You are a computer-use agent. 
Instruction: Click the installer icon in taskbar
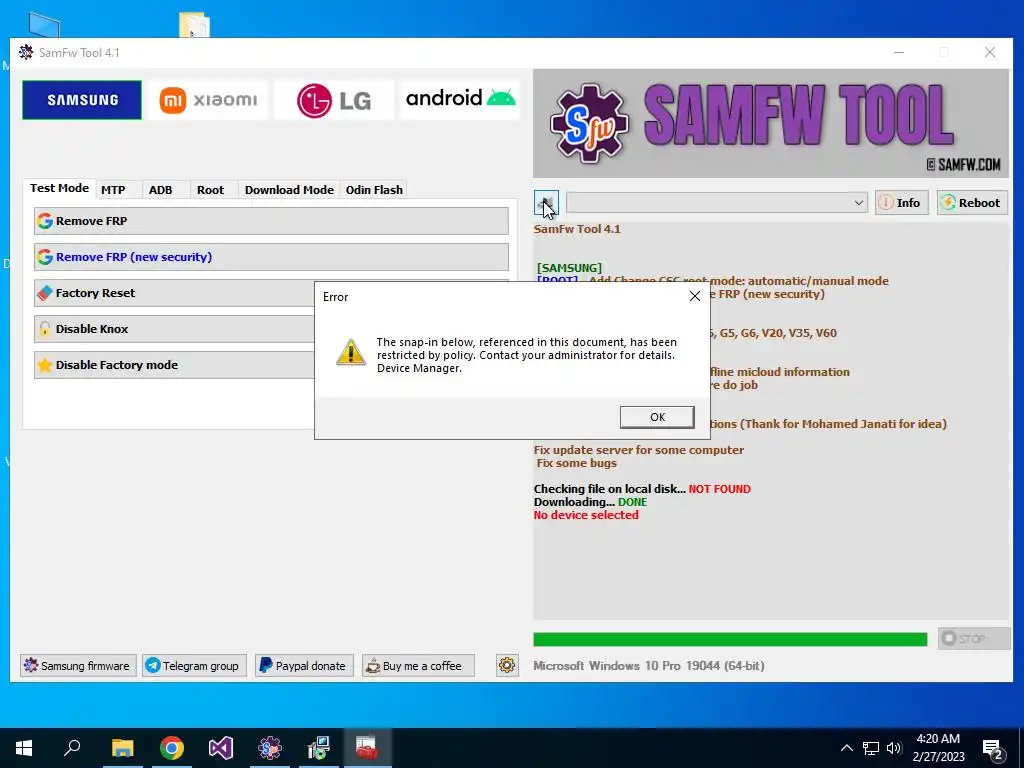click(319, 748)
